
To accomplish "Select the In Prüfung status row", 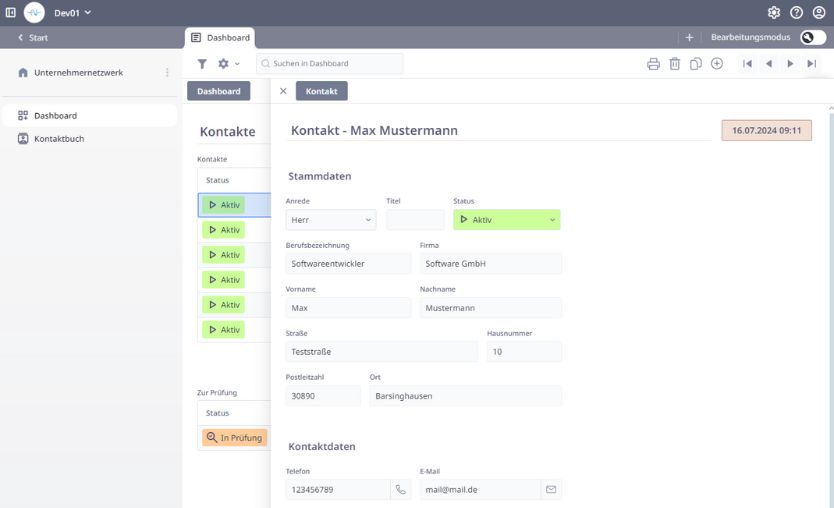I will tap(234, 438).
